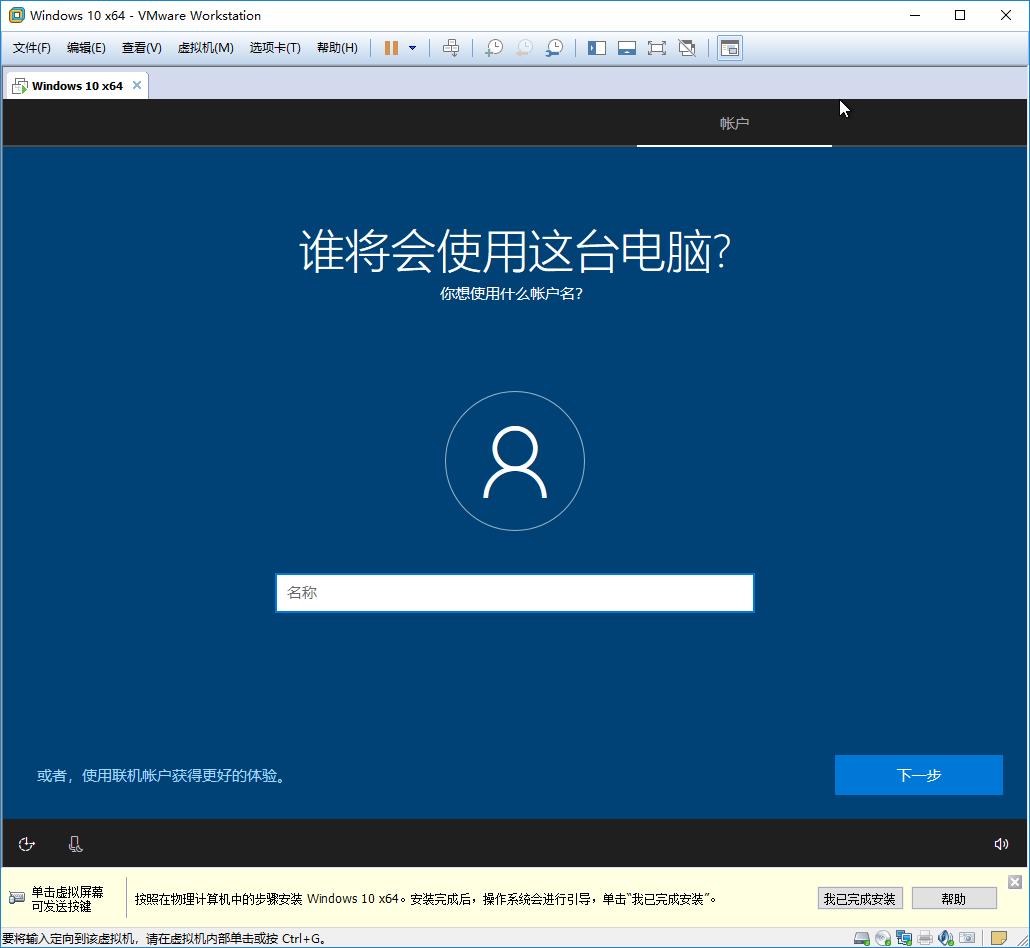Click the sound device status icon
Image resolution: width=1030 pixels, height=948 pixels.
click(946, 938)
